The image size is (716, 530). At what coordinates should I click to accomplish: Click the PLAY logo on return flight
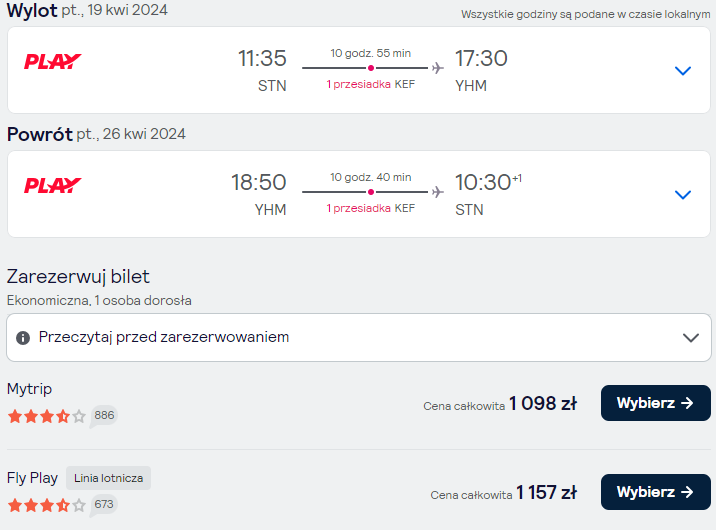(53, 185)
